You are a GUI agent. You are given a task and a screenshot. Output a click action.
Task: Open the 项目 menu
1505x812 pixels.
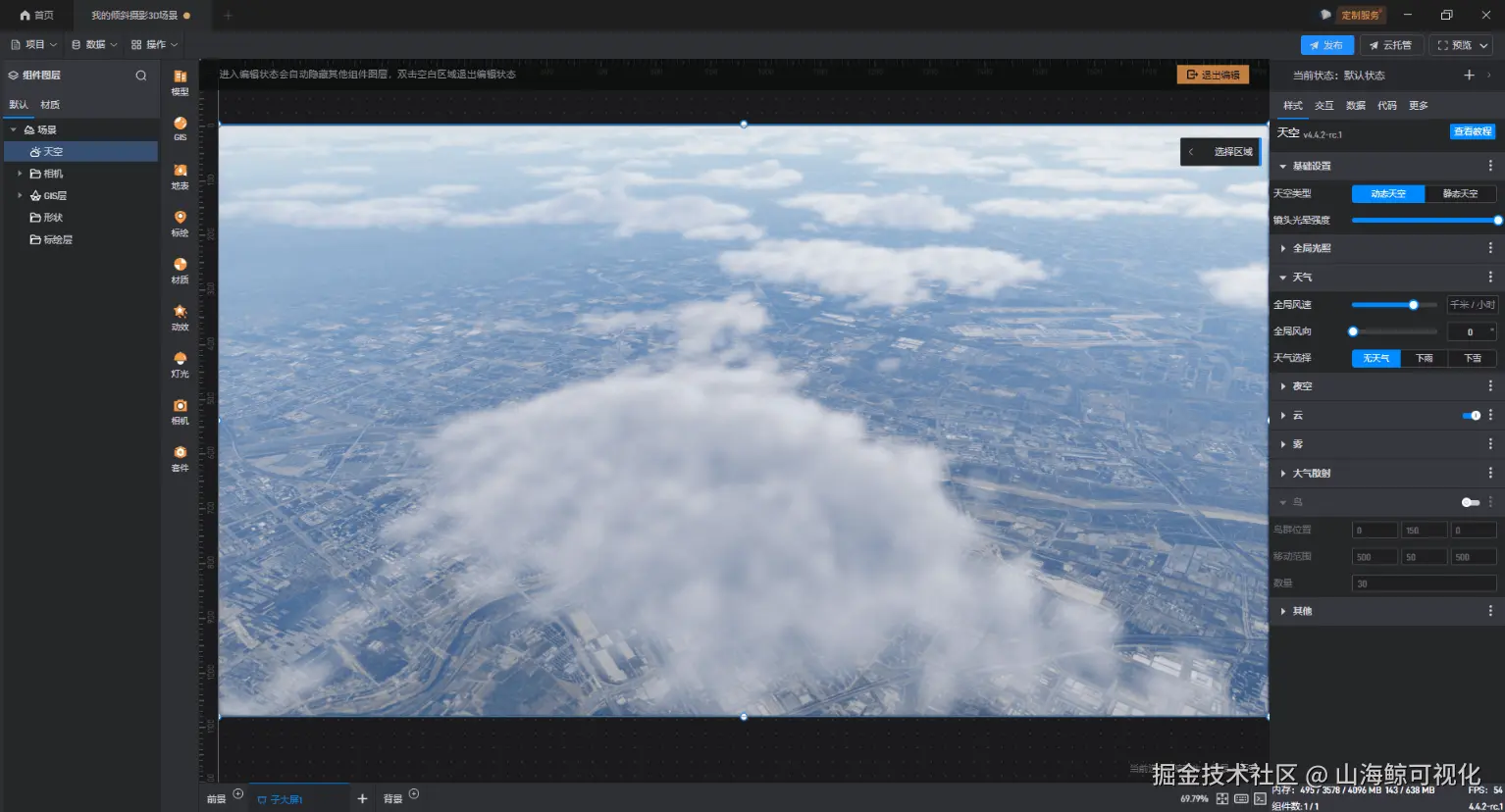coord(34,45)
